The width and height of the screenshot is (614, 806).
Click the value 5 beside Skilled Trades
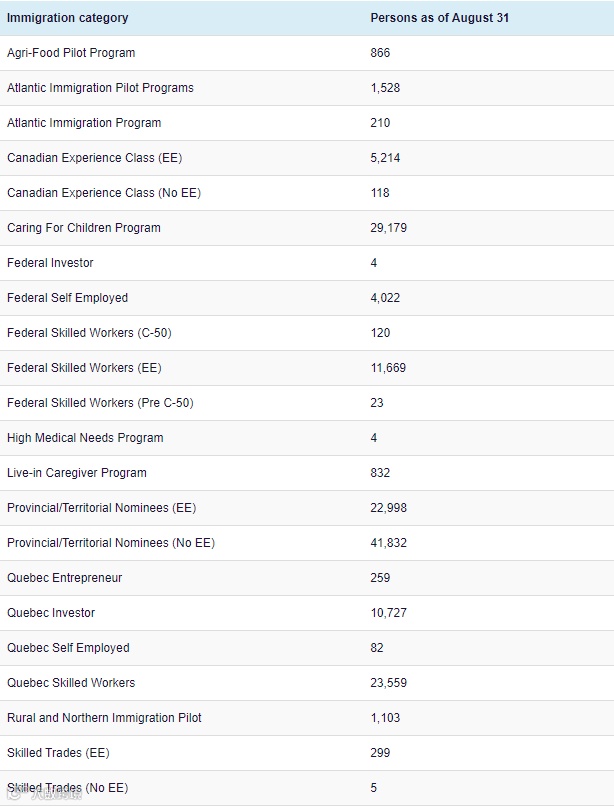coord(374,787)
